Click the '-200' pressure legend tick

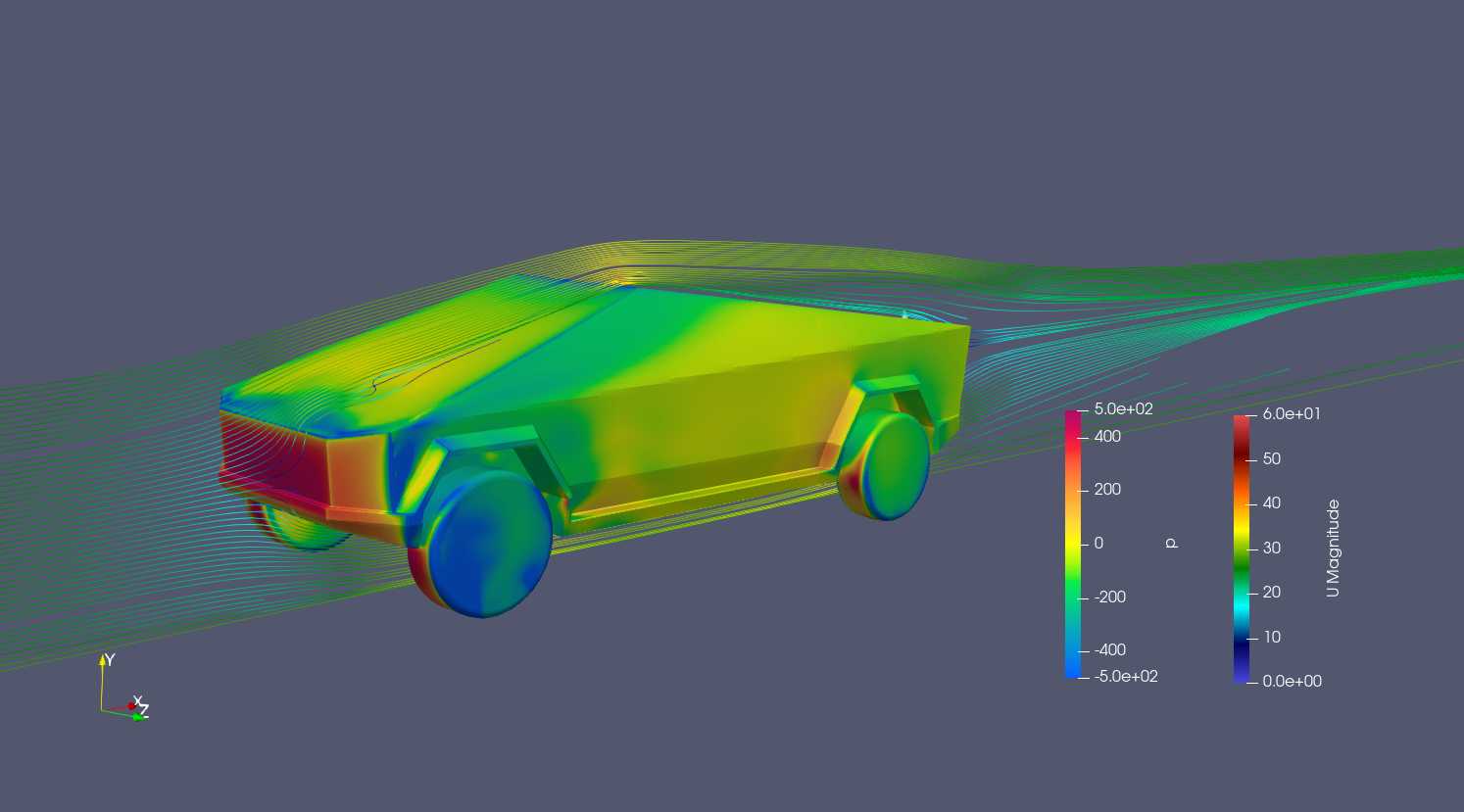pyautogui.click(x=1109, y=597)
